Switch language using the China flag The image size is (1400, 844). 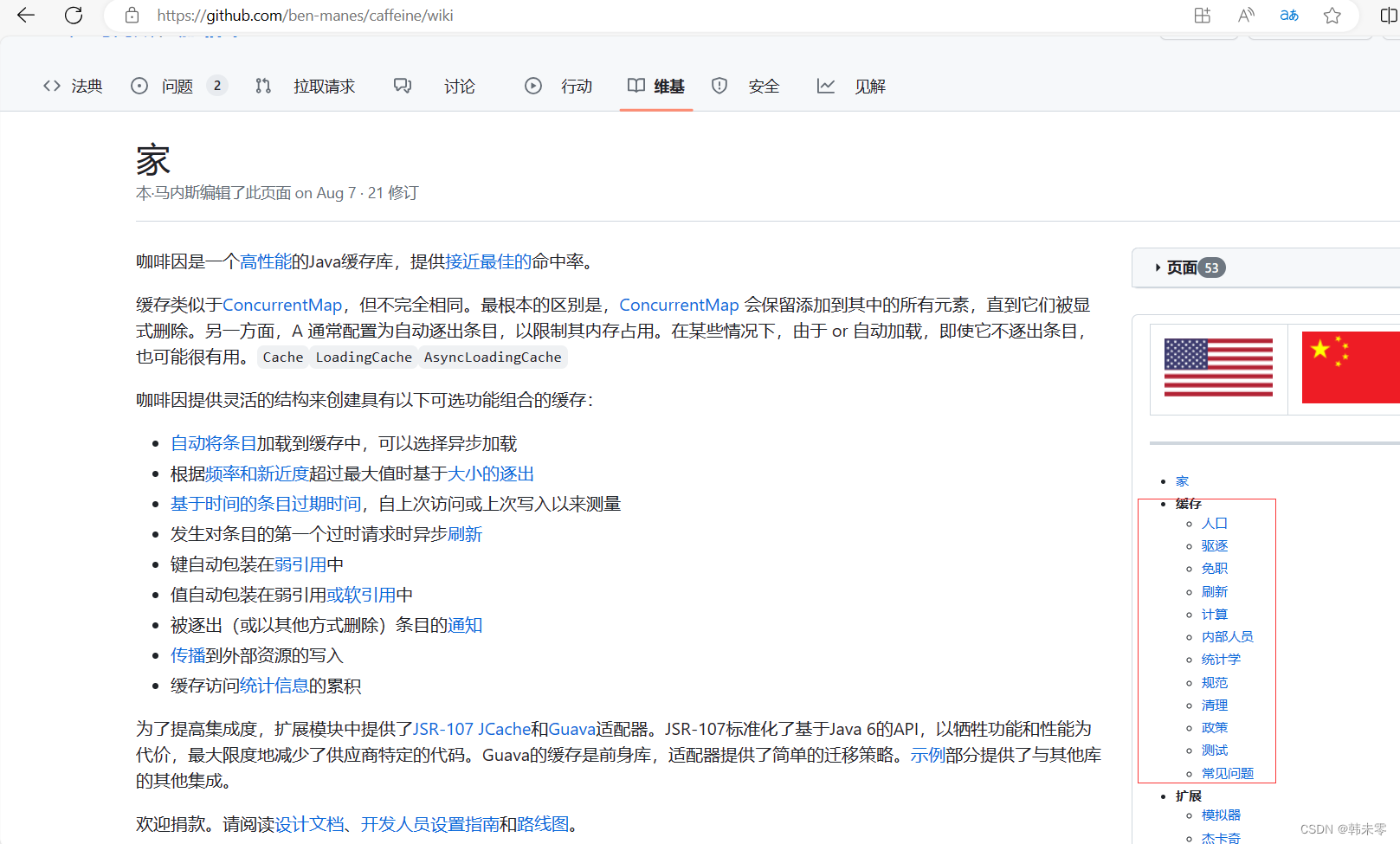tap(1350, 367)
